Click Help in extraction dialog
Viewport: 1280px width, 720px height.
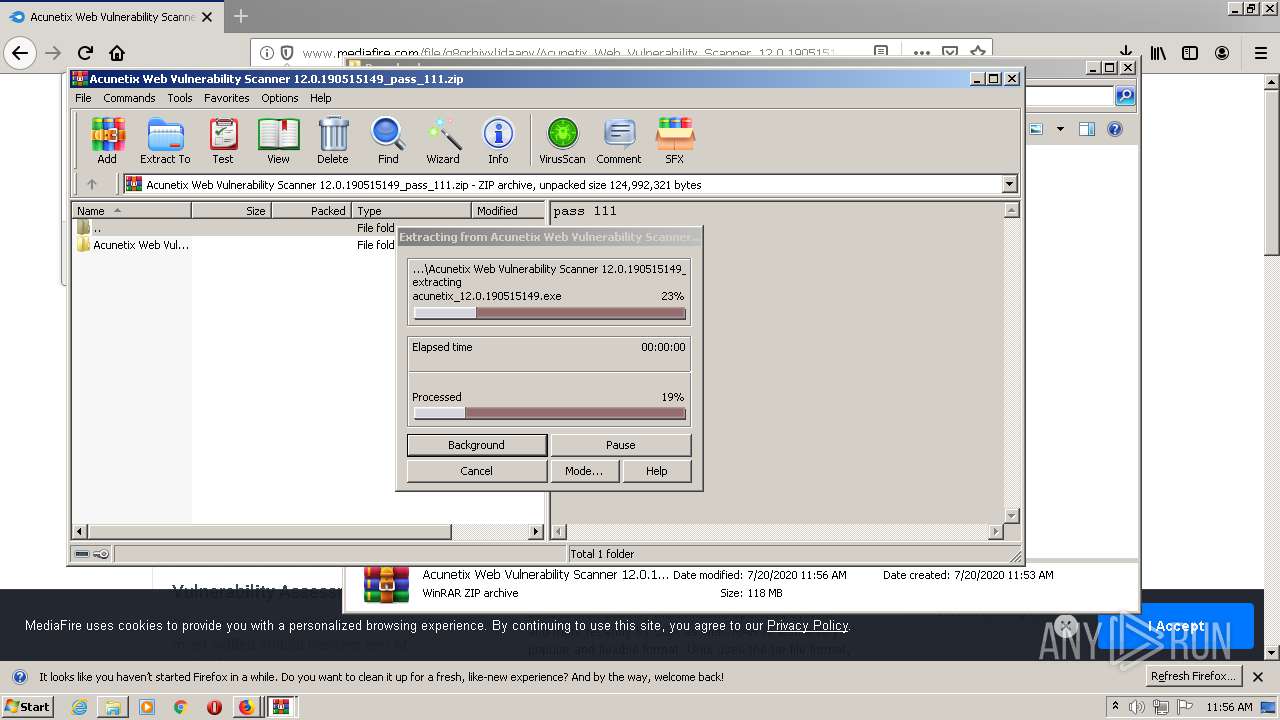(657, 471)
